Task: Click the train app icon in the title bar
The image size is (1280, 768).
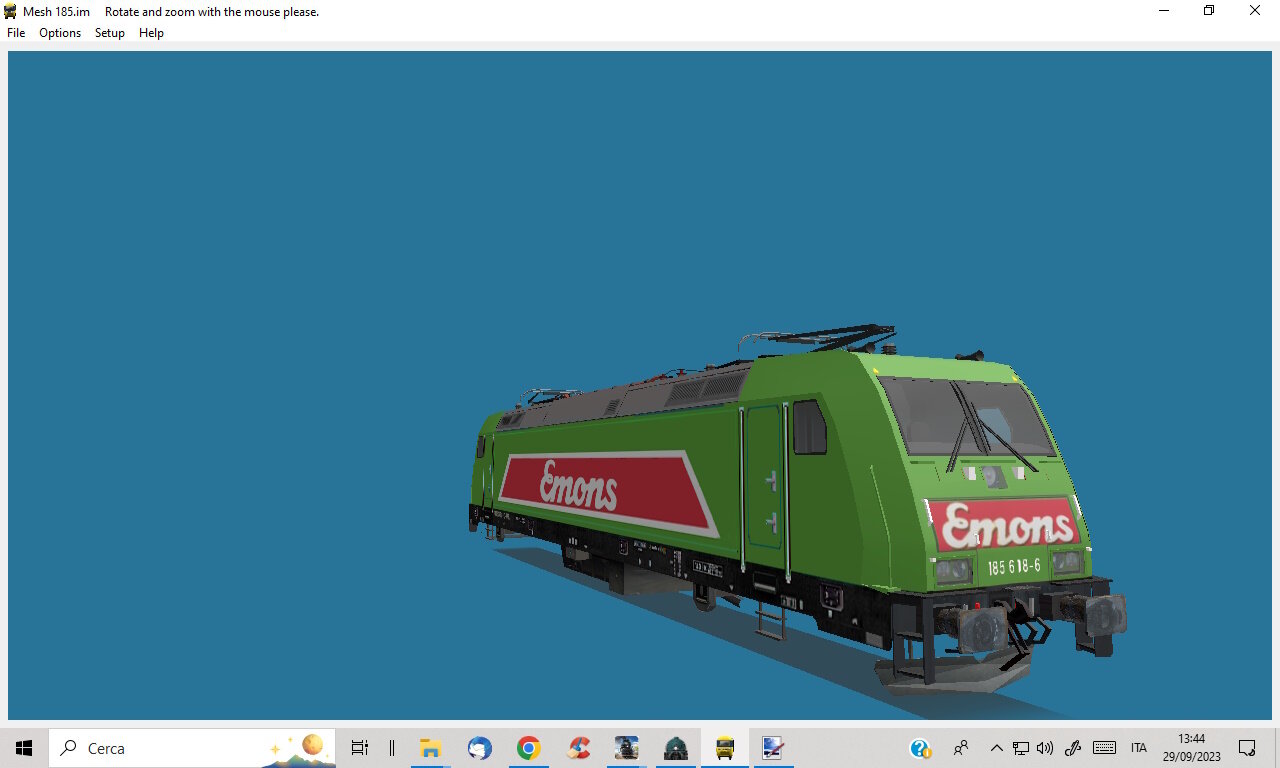Action: pyautogui.click(x=11, y=11)
